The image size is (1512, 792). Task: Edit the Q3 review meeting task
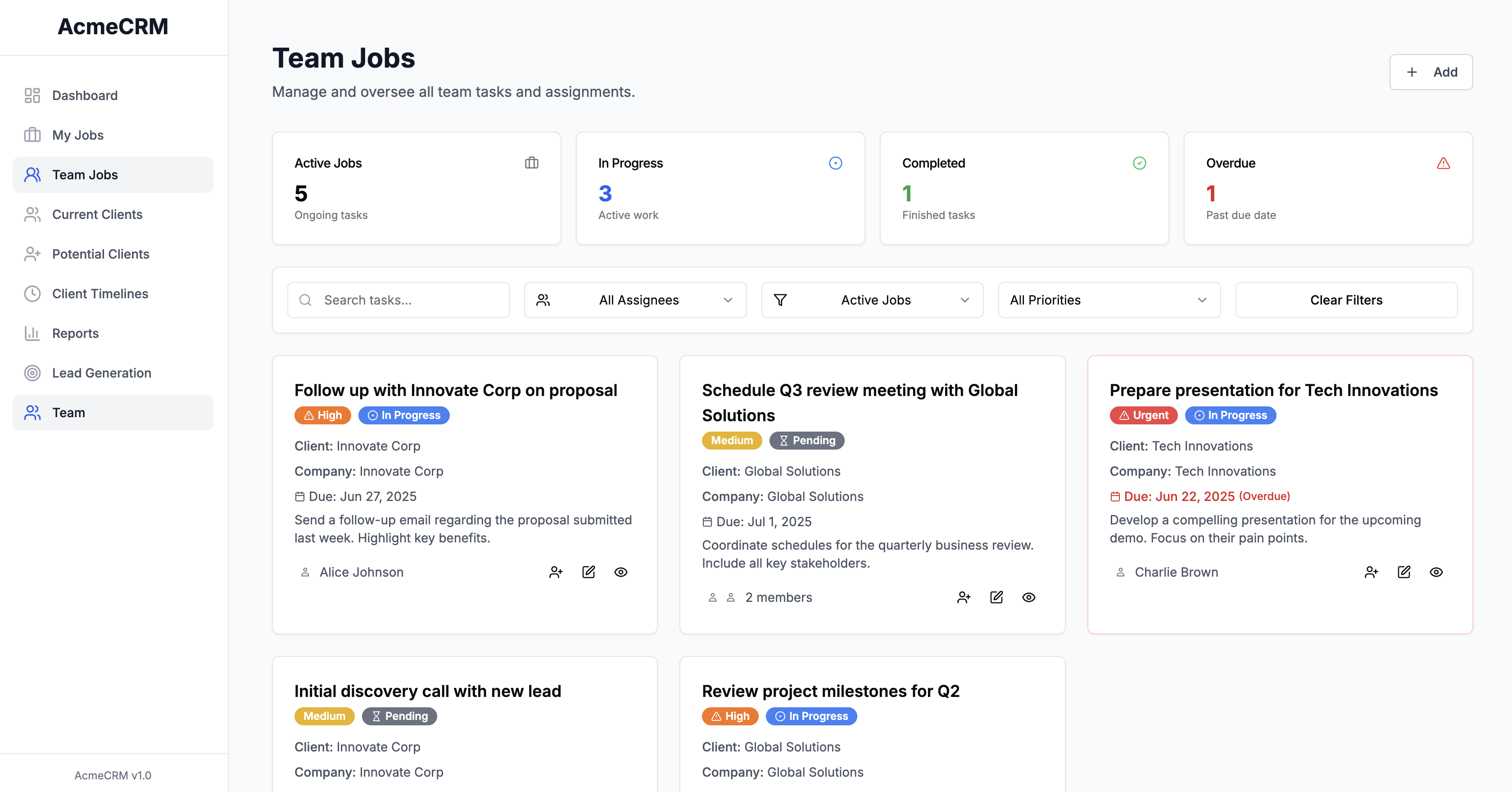(996, 597)
